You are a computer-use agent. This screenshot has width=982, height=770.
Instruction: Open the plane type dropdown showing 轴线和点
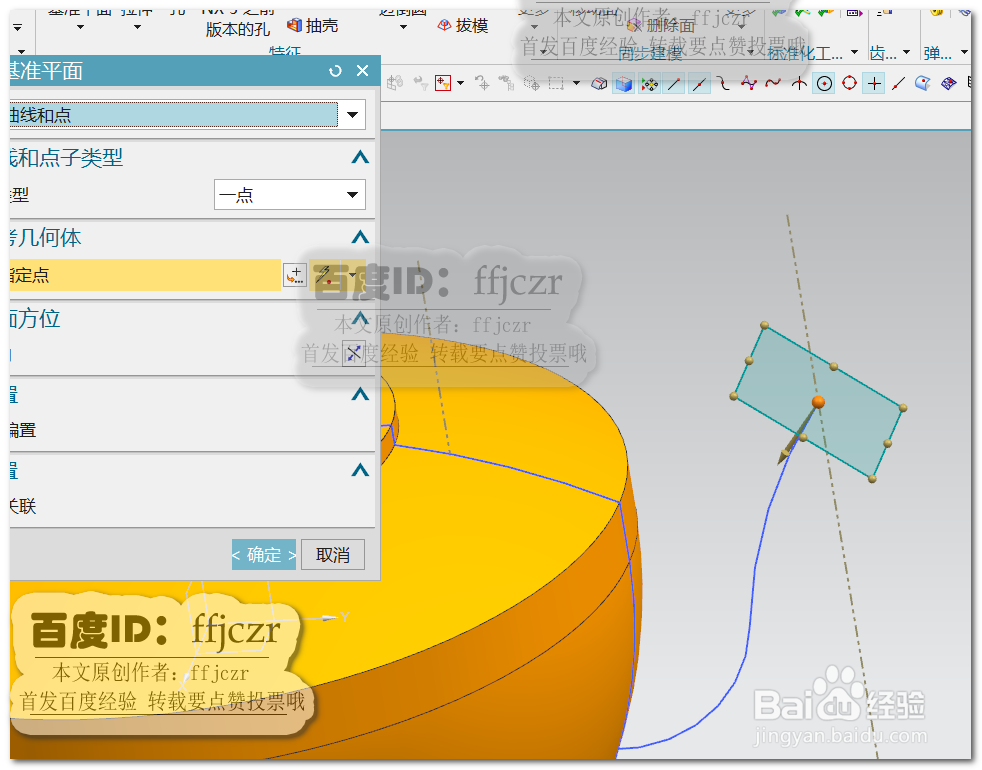(x=352, y=115)
